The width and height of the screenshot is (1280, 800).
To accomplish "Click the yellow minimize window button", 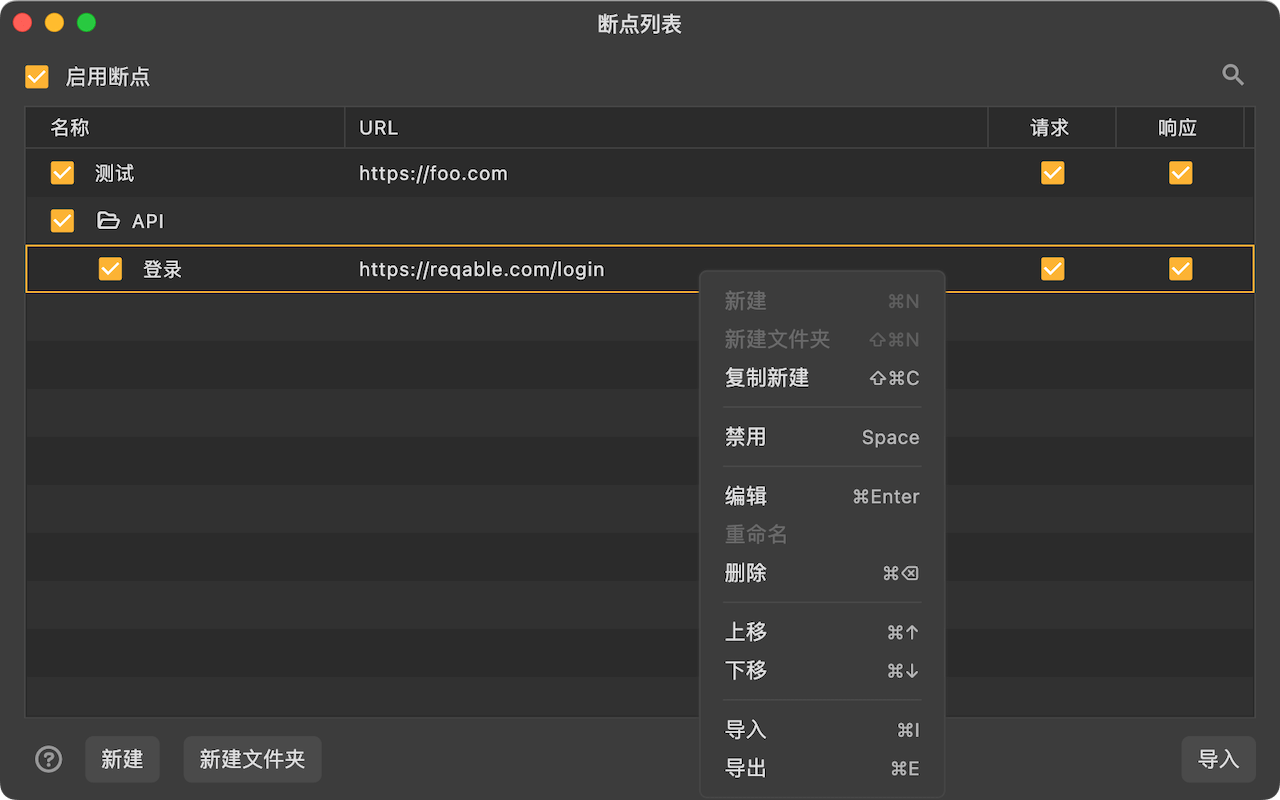I will click(54, 23).
